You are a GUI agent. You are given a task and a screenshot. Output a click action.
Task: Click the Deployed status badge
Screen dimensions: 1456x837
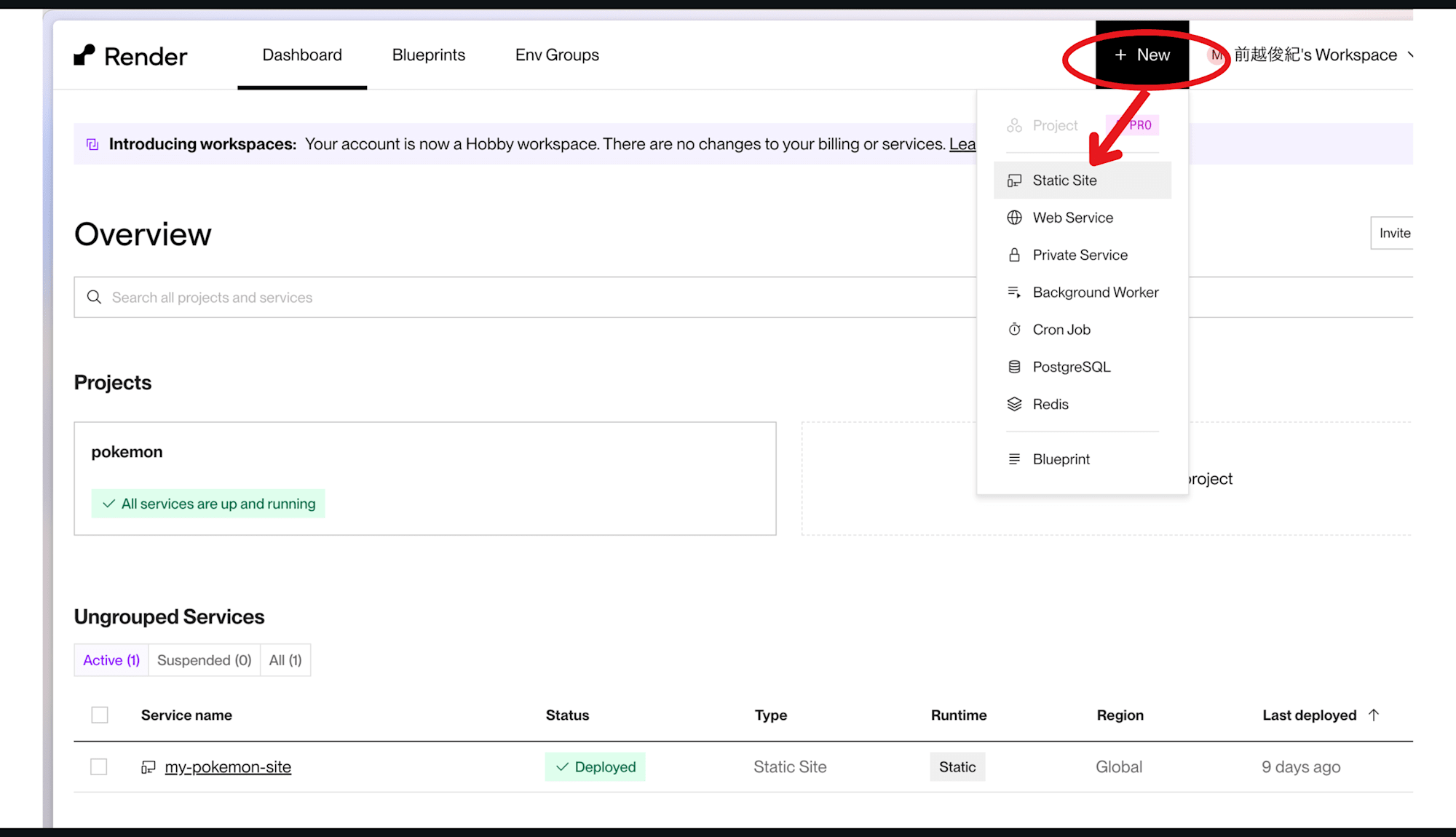point(596,767)
